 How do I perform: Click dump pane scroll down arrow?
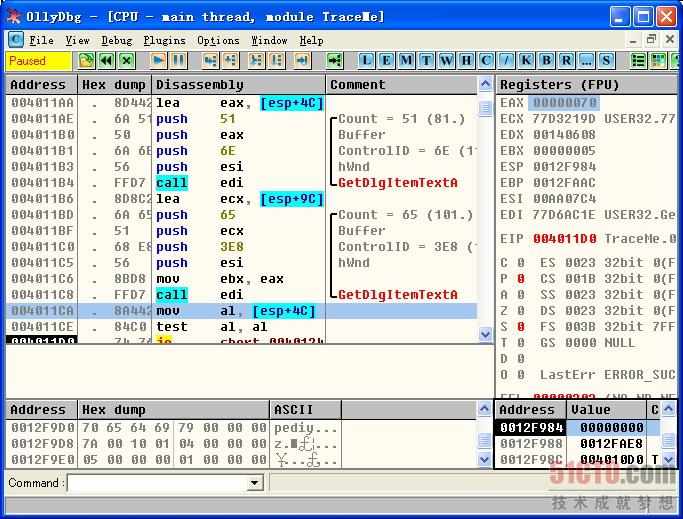484,459
